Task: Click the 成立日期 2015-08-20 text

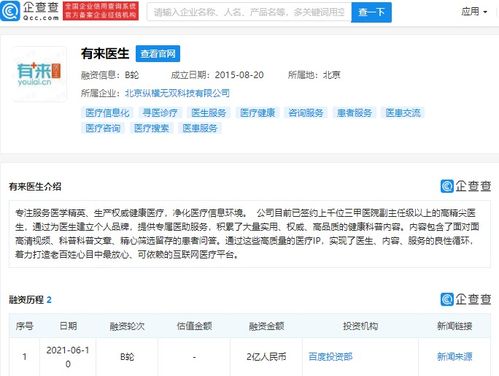Action: [217, 75]
